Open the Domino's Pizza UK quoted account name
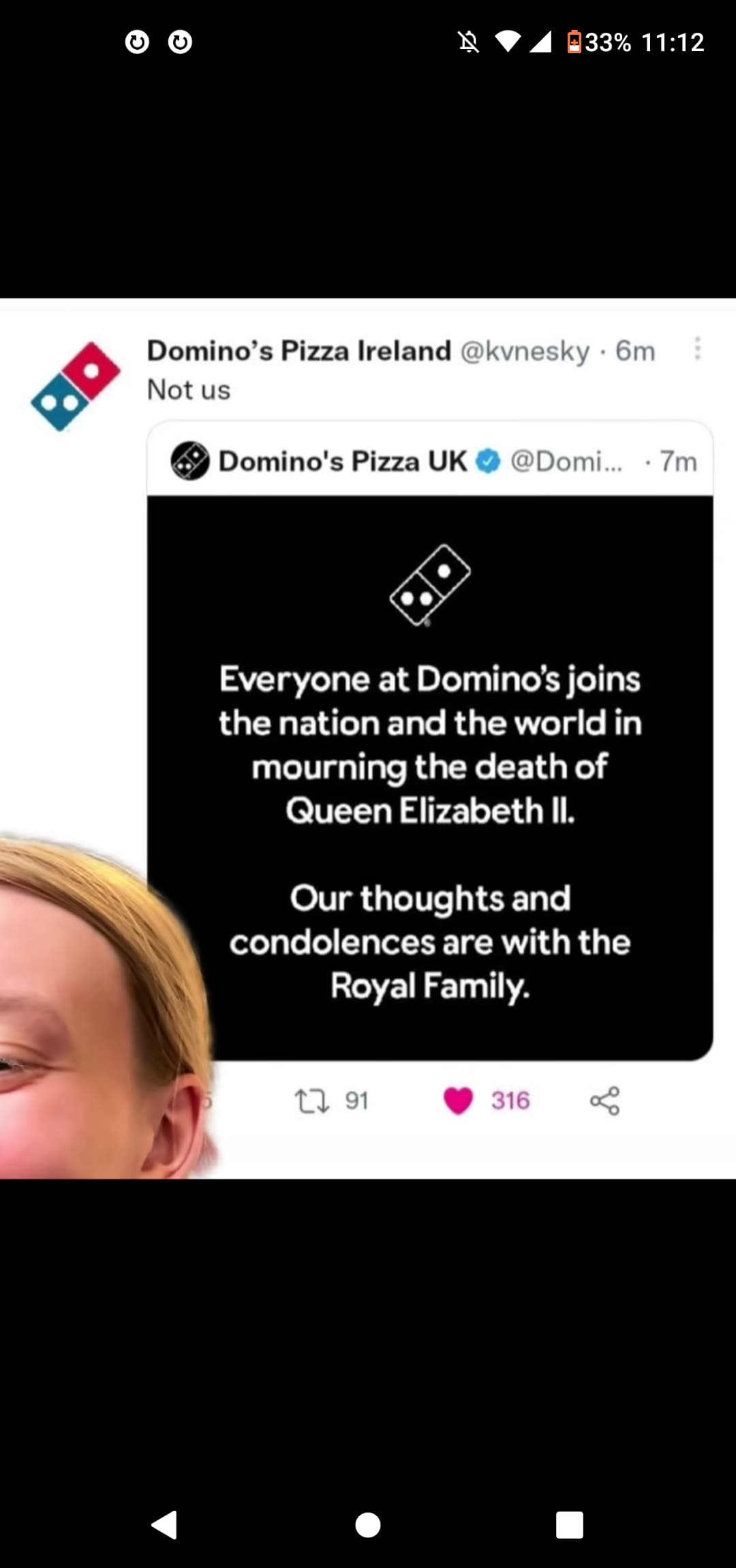 click(x=343, y=462)
